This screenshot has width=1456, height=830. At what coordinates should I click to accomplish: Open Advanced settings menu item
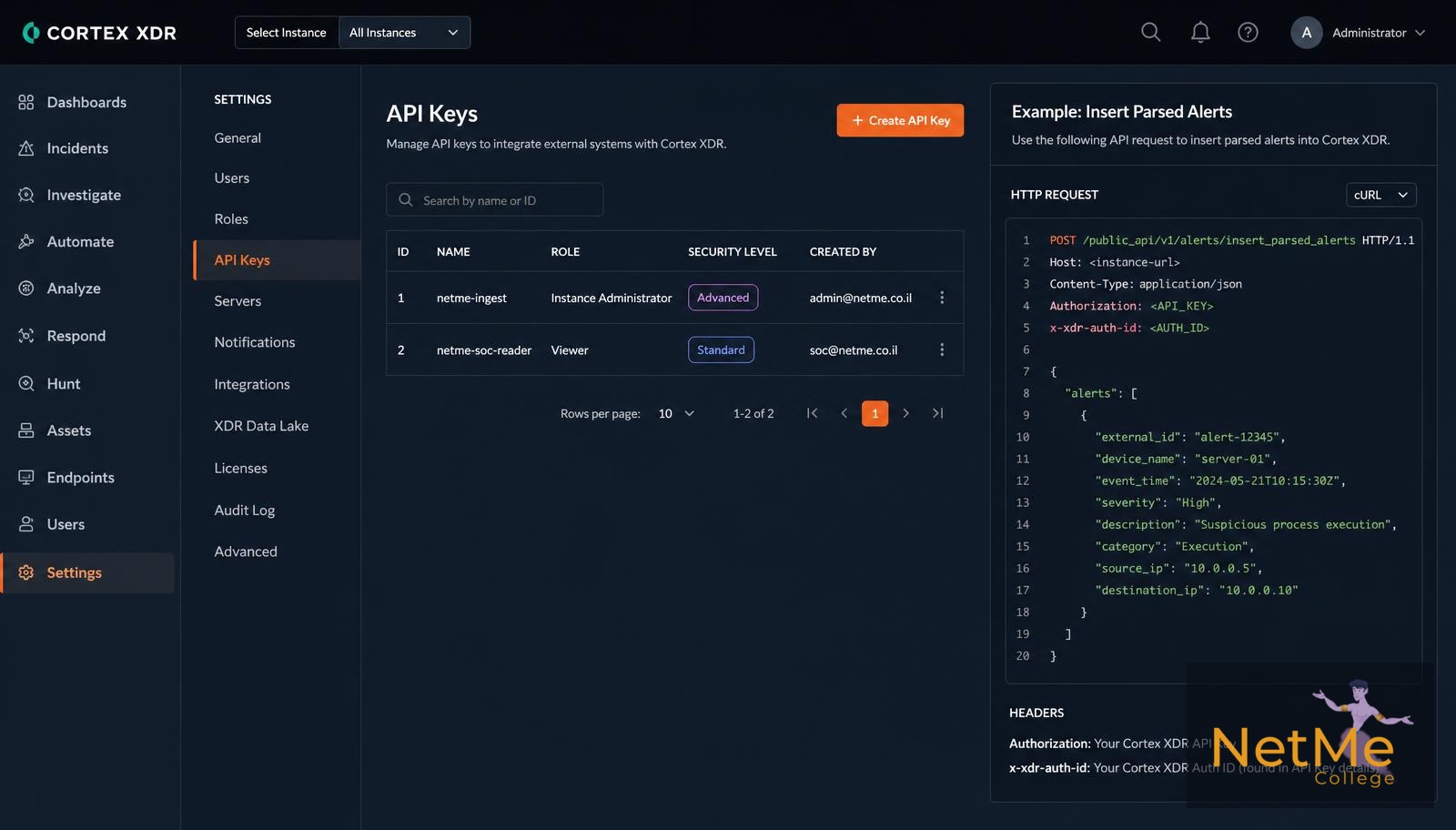(x=246, y=552)
